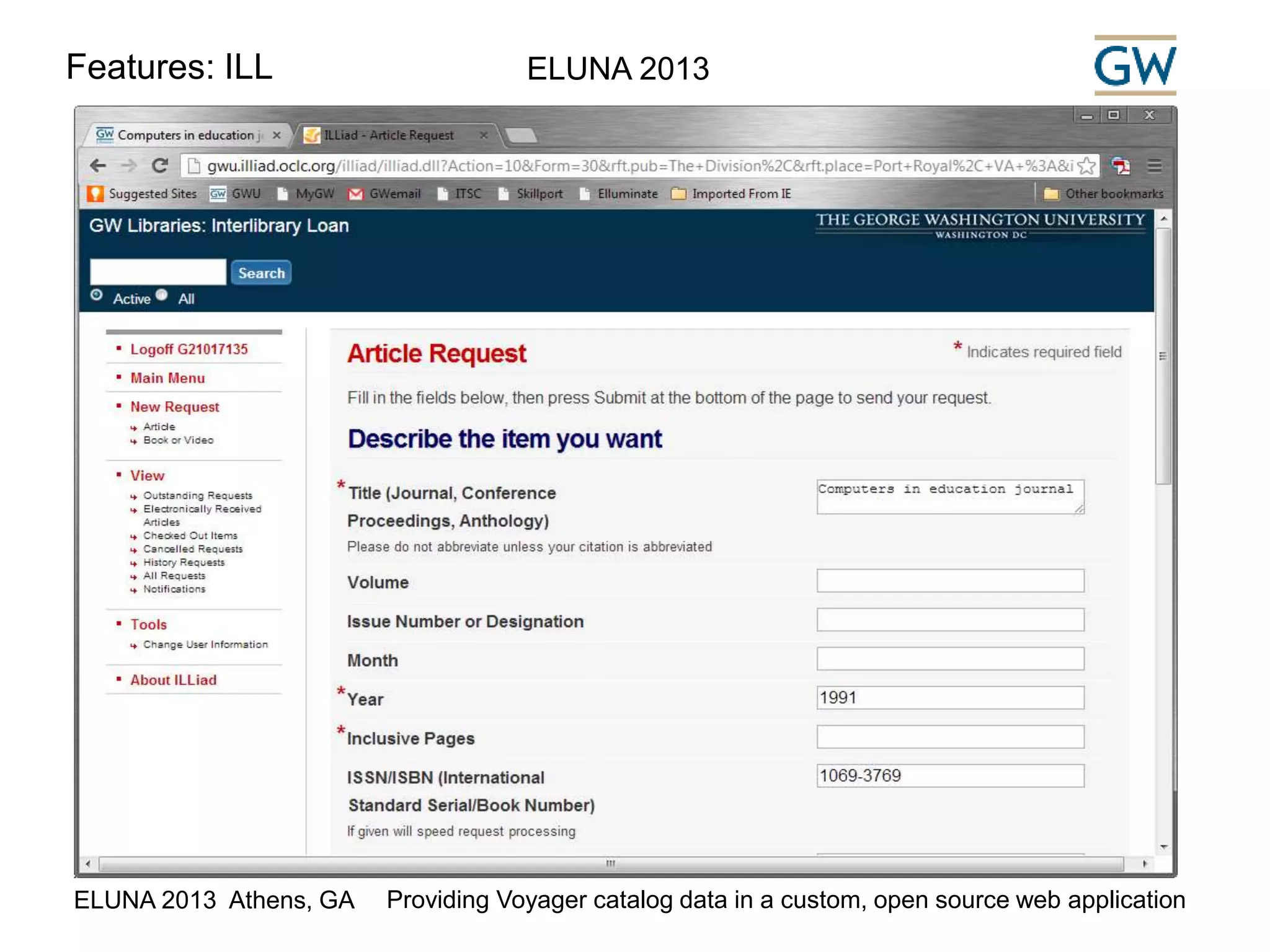
Task: Click the ISSN/ISBN field 1069-3769
Action: pos(950,776)
